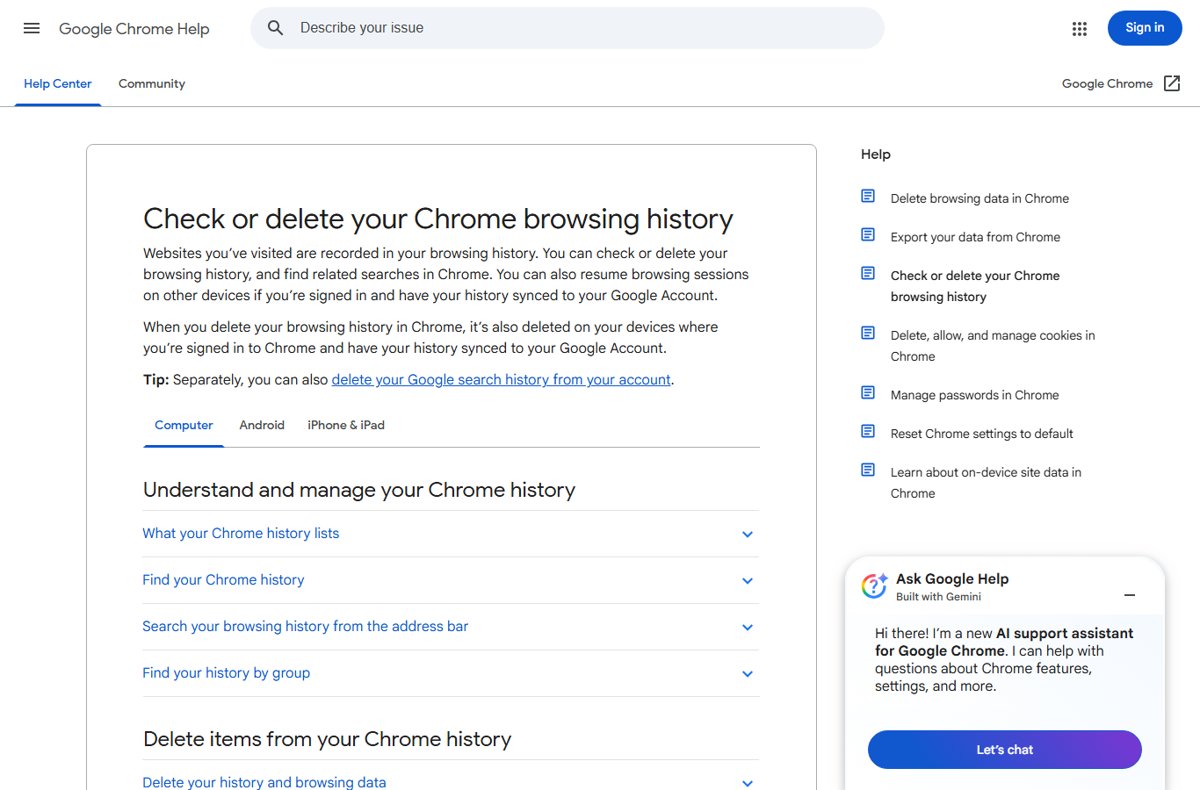Click Find your Chrome history heading text
The height and width of the screenshot is (790, 1200).
pos(223,580)
